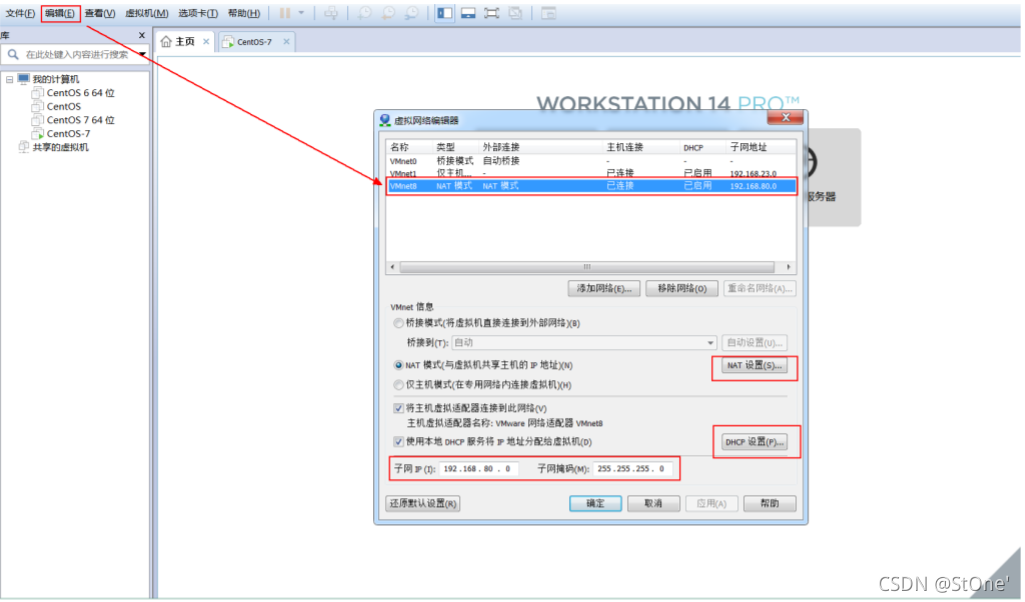
Task: Click the 添加网络(E)... button
Action: (x=604, y=289)
